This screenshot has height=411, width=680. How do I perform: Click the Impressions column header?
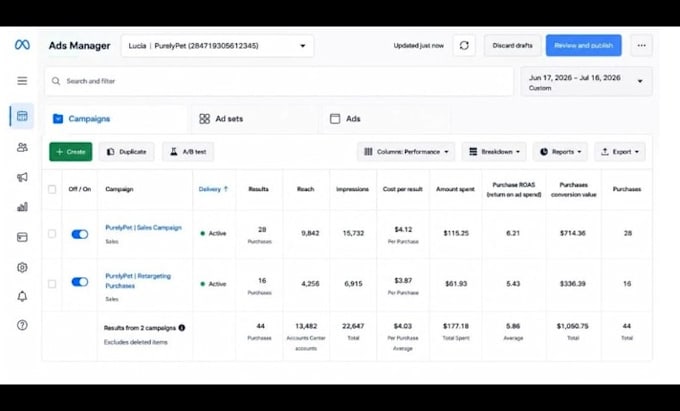pyautogui.click(x=353, y=189)
